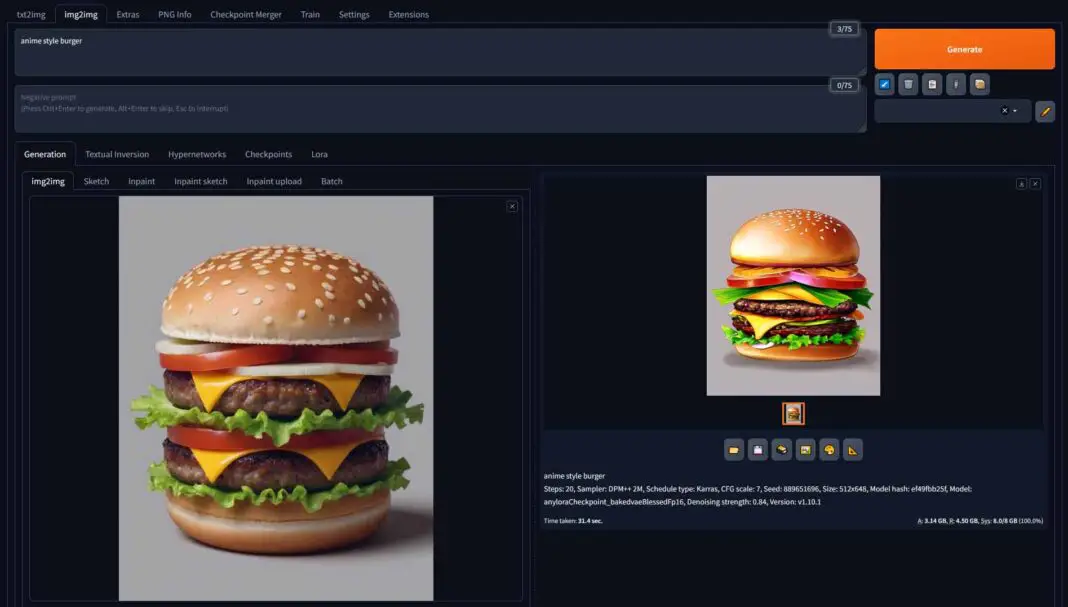Viewport: 1068px width, 607px height.
Task: Go to the Checkpoint Merger tab
Action: 245,14
